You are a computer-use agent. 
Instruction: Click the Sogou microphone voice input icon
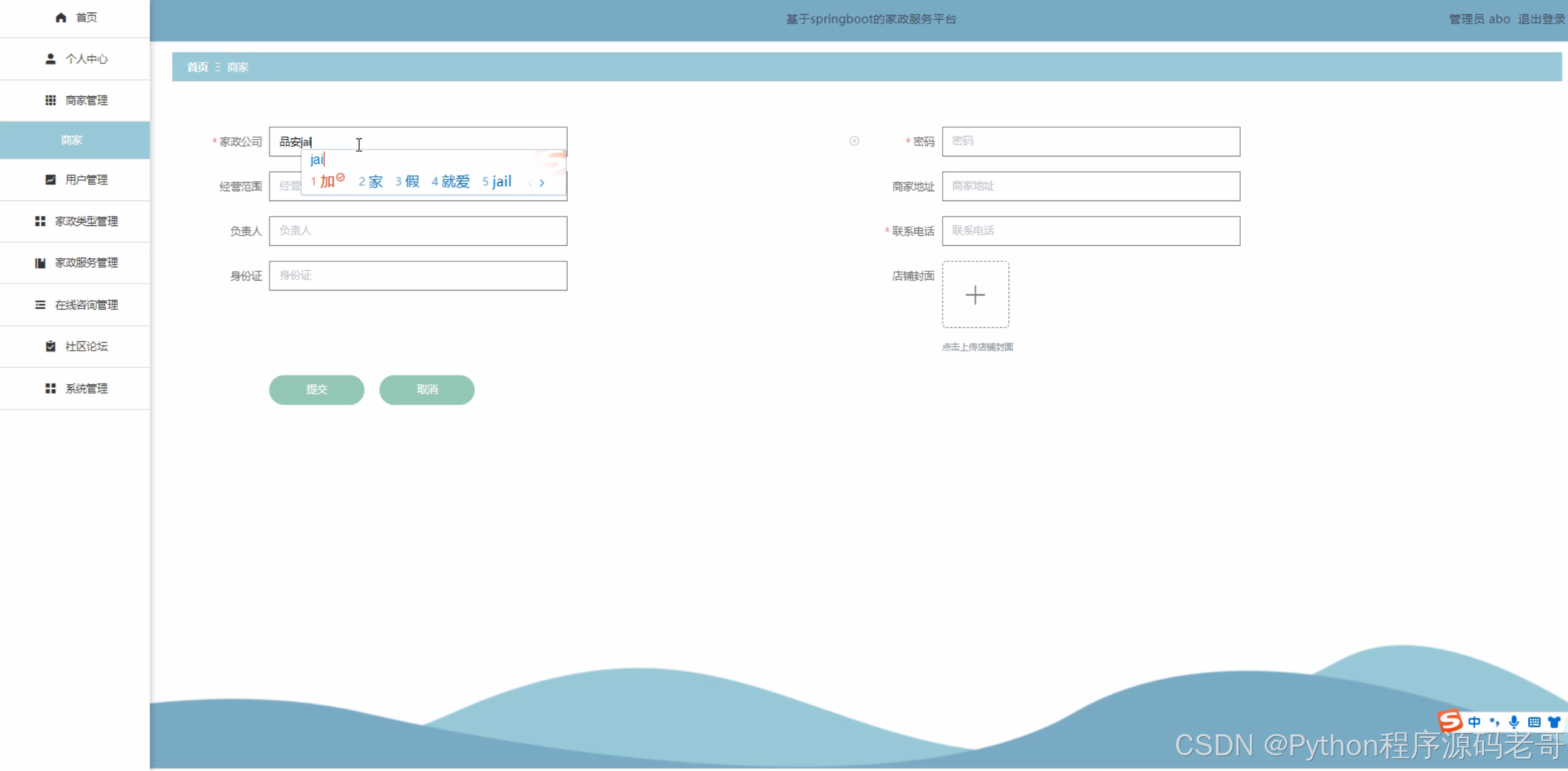1514,722
